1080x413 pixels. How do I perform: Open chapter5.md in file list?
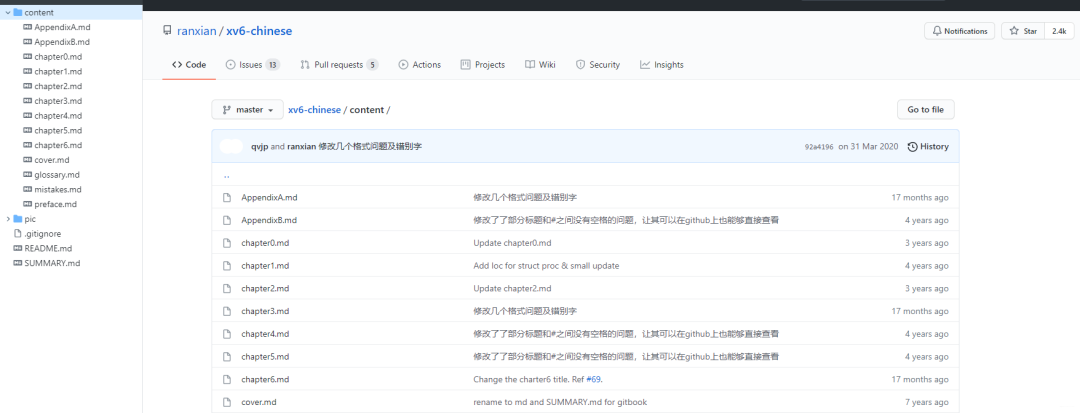[265, 357]
